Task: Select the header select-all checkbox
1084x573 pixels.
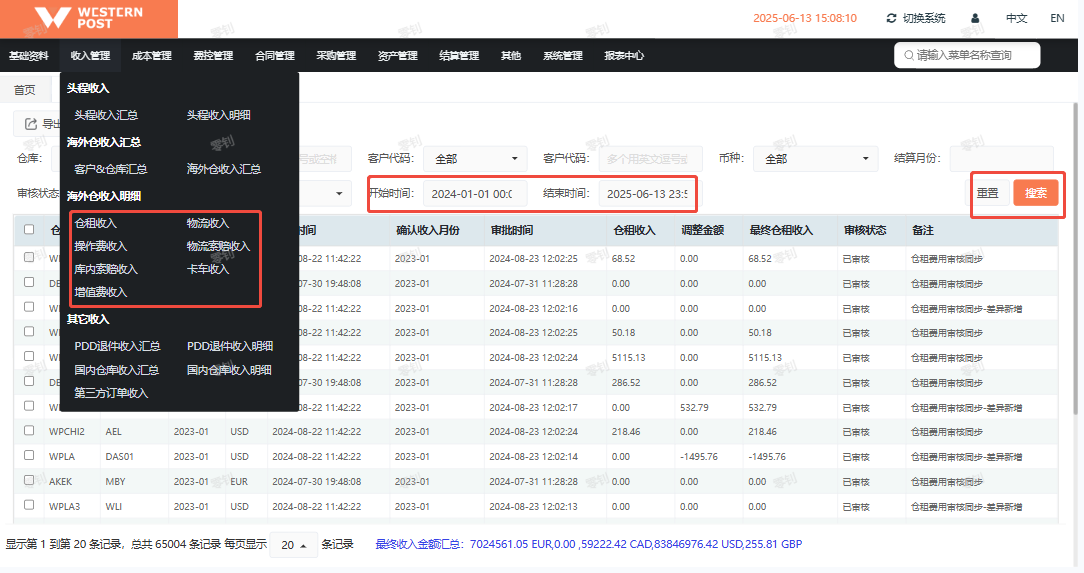Action: pos(29,229)
